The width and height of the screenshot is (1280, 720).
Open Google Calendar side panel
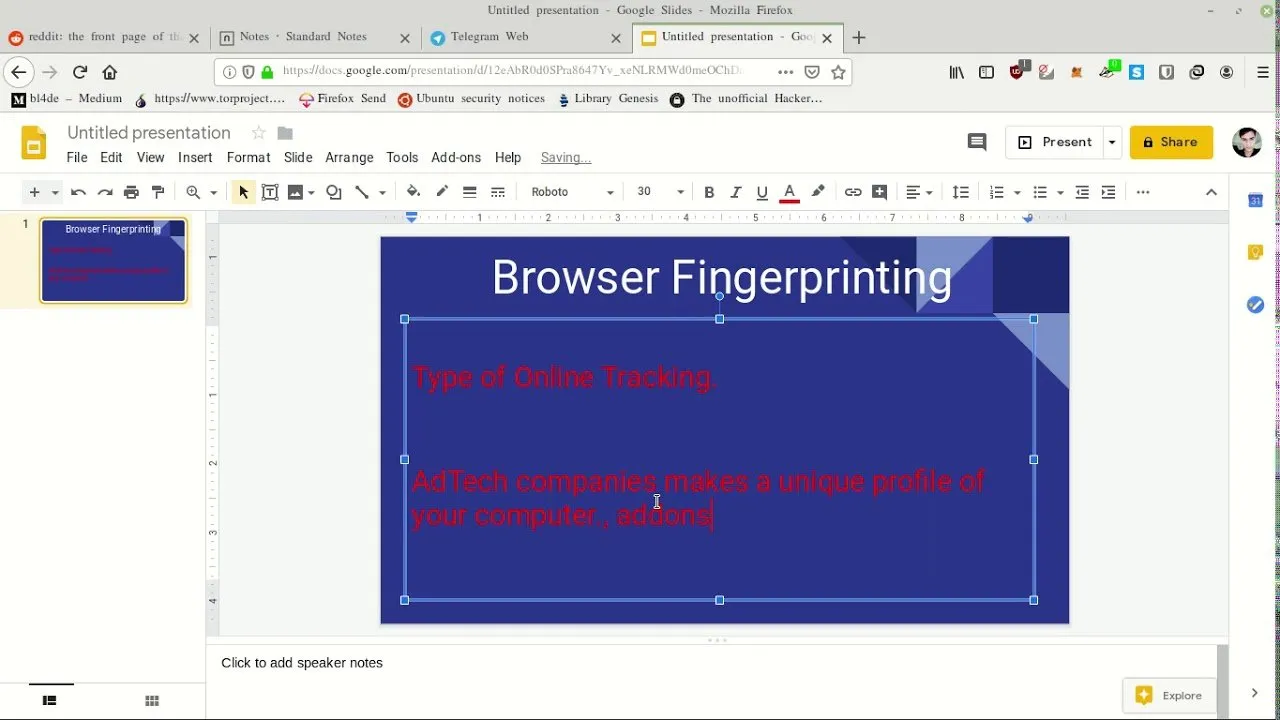coord(1255,201)
